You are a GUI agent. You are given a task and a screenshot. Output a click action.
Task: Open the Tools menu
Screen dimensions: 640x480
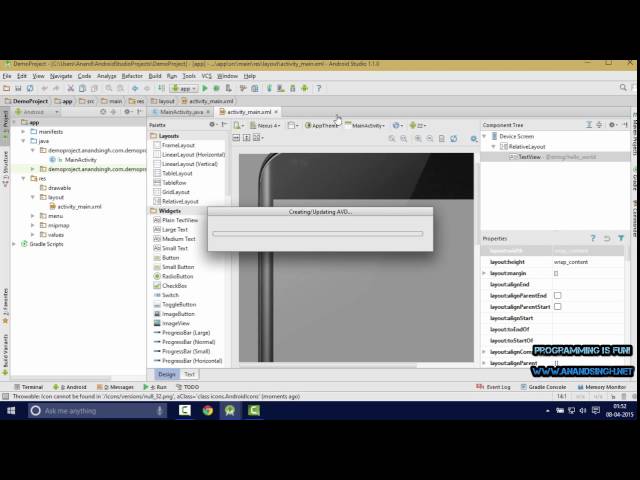click(x=189, y=76)
